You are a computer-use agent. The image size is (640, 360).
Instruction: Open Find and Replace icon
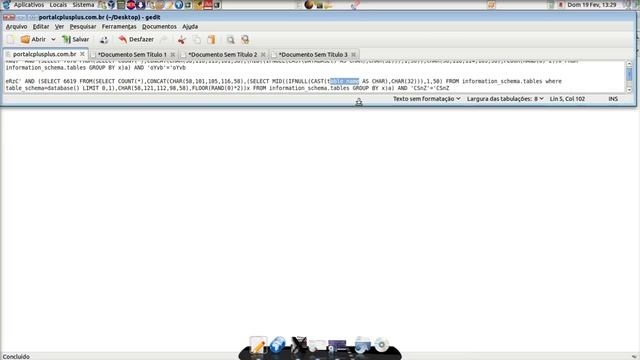[x=245, y=40]
